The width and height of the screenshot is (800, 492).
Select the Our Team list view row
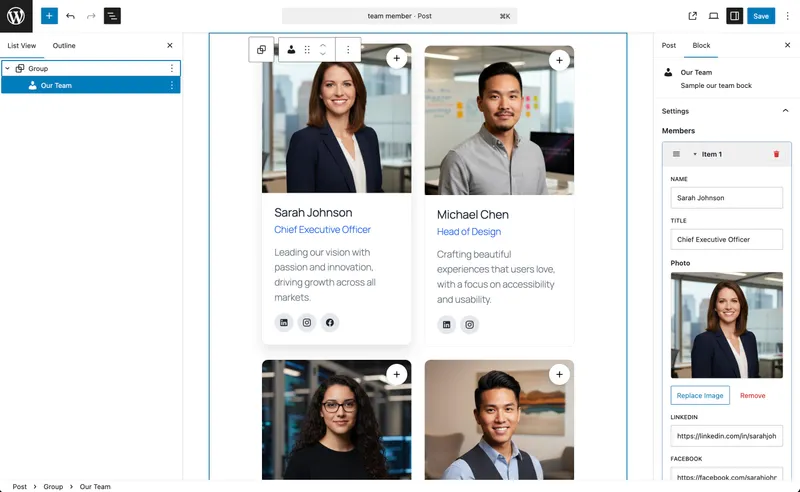91,85
